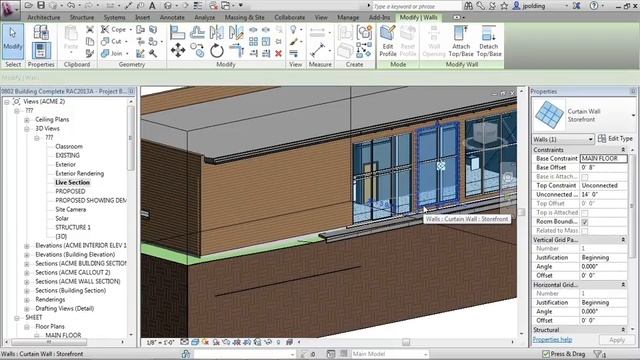
Task: Open the Main Model dropdown in status bar
Action: click(389, 354)
